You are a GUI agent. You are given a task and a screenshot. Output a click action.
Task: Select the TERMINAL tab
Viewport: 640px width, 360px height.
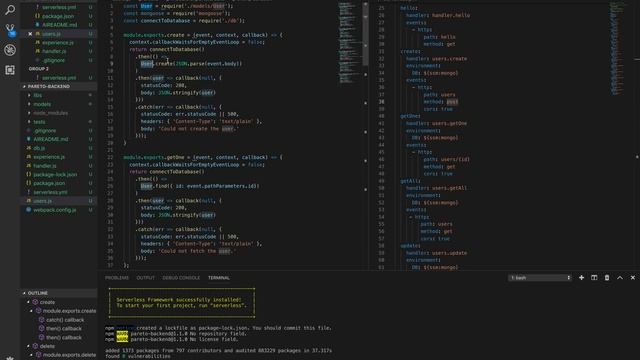click(x=219, y=278)
